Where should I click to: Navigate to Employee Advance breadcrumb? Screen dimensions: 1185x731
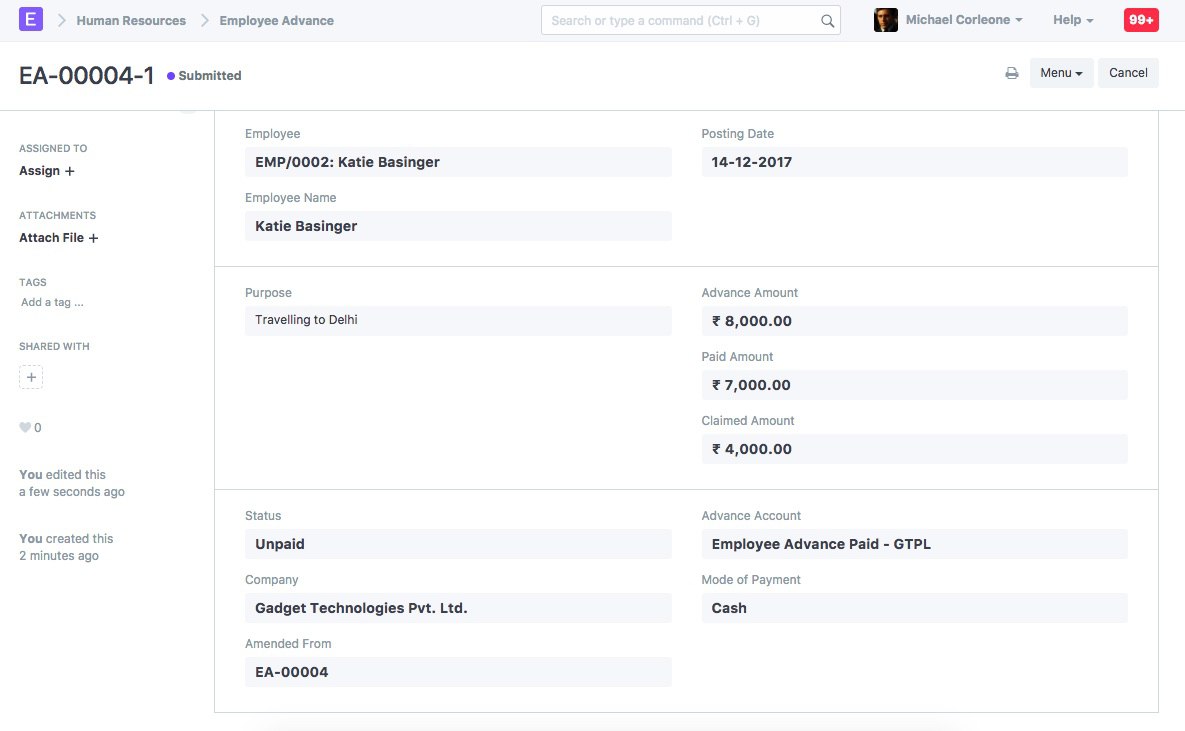point(277,21)
